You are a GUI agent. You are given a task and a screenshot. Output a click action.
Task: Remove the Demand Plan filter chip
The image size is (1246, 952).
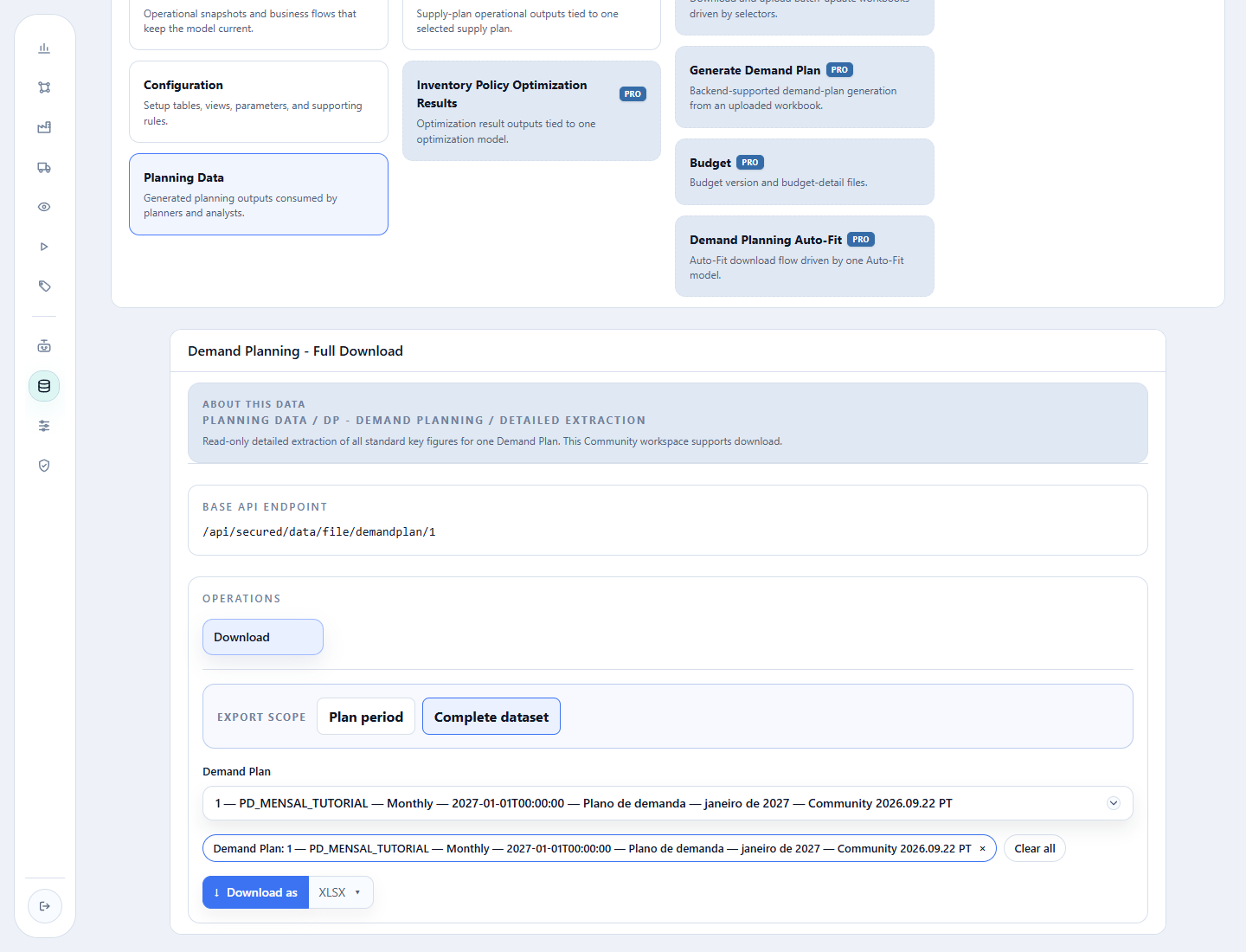(982, 849)
